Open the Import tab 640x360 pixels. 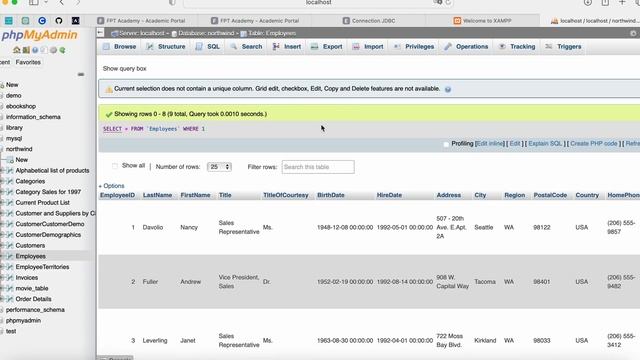[368, 47]
